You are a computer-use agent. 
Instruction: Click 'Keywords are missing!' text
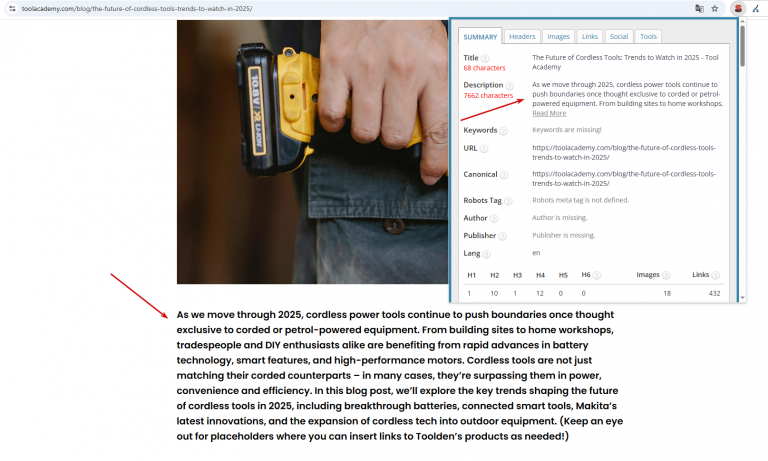567,130
